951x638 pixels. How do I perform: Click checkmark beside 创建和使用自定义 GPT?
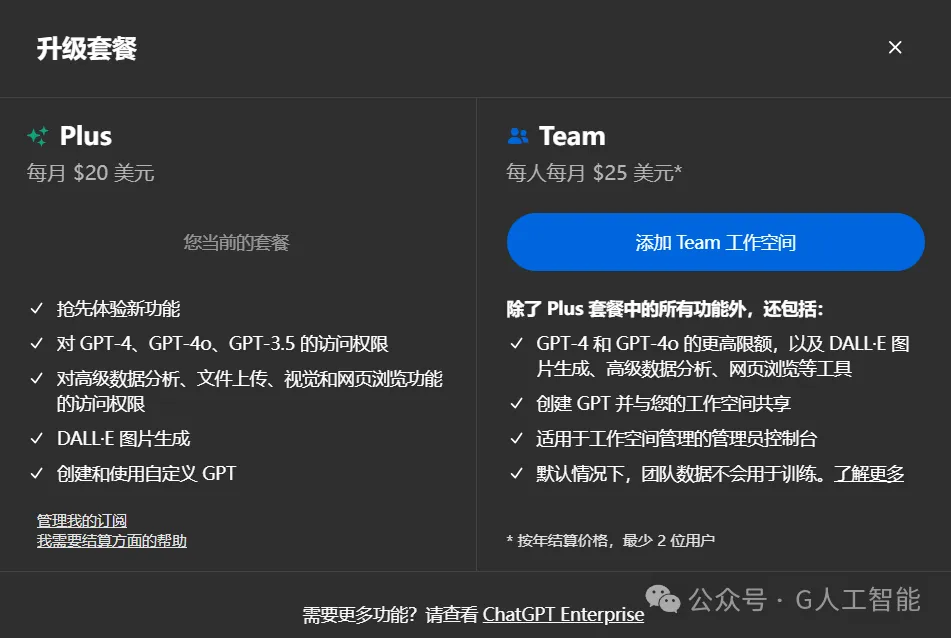(36, 473)
